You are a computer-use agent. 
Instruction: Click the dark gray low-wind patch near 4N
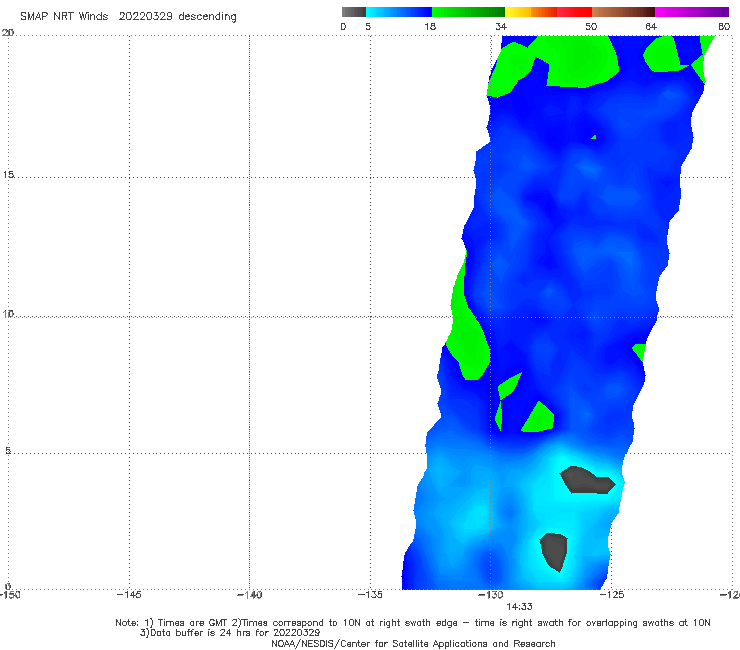coord(587,480)
